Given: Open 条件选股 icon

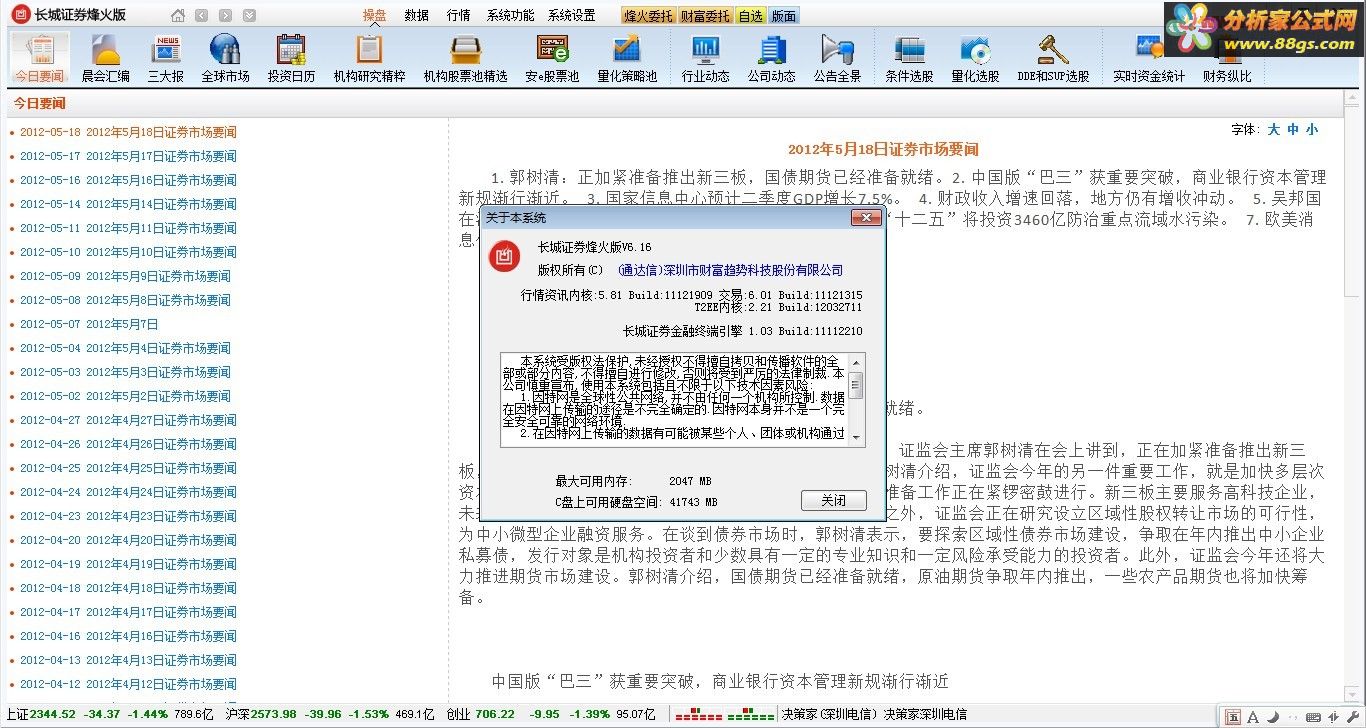Looking at the screenshot, I should [909, 58].
